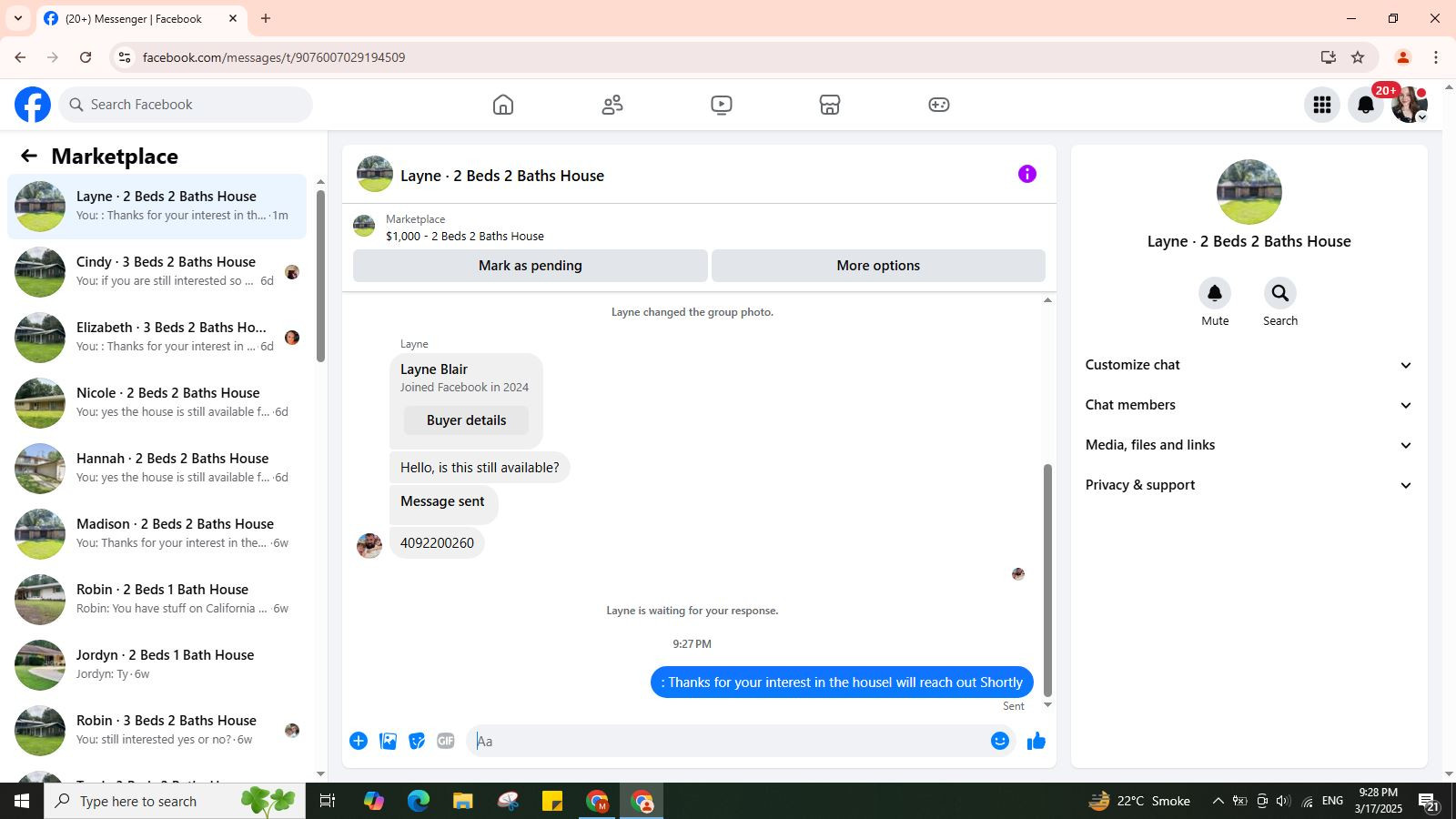Open the Friends icon in top navigation
The height and width of the screenshot is (819, 1456).
pyautogui.click(x=612, y=105)
